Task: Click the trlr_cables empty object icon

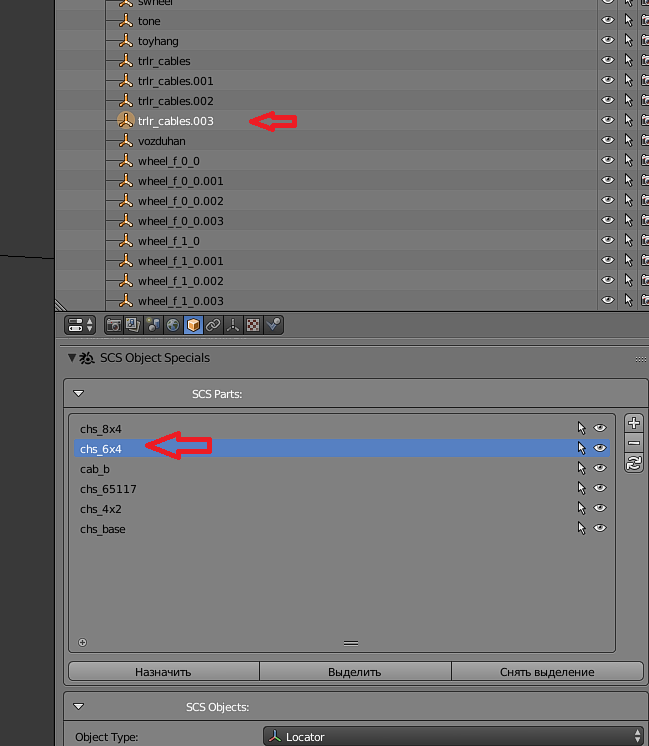Action: (126, 60)
